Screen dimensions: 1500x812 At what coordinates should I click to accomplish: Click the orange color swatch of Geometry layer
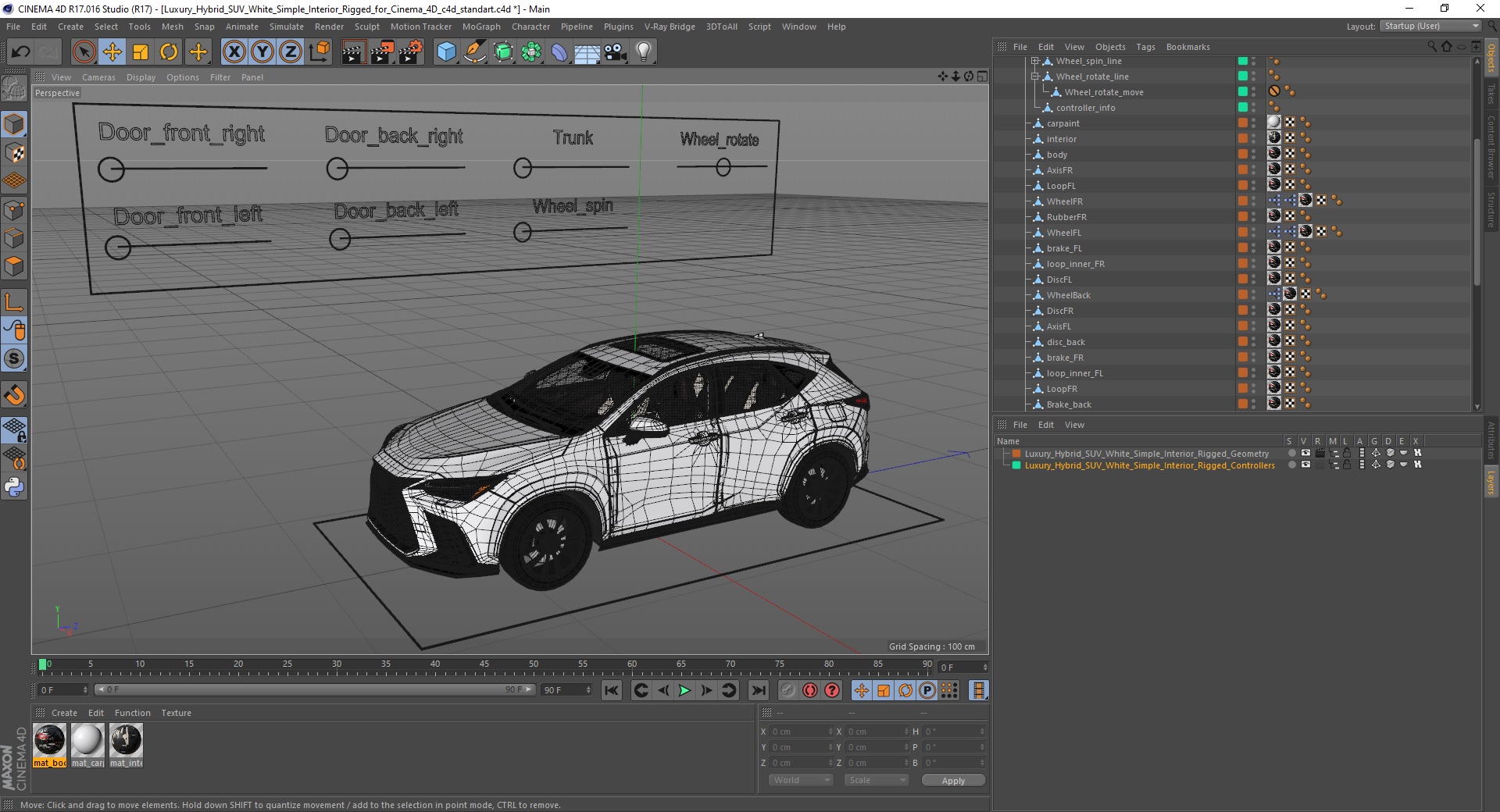(x=1016, y=453)
